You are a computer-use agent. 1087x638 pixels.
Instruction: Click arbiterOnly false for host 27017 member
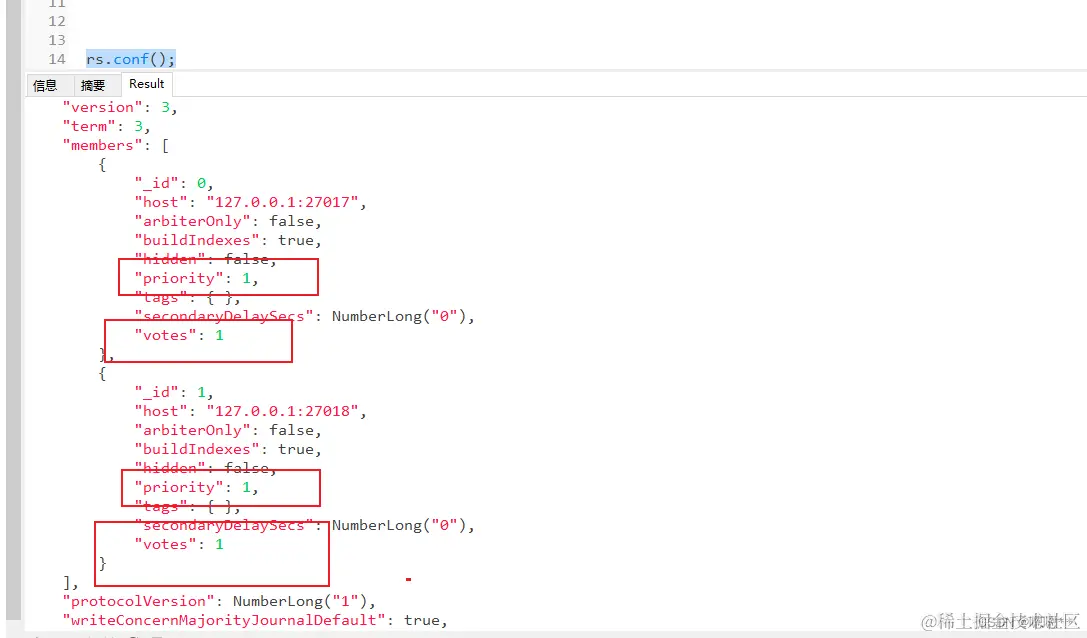228,221
